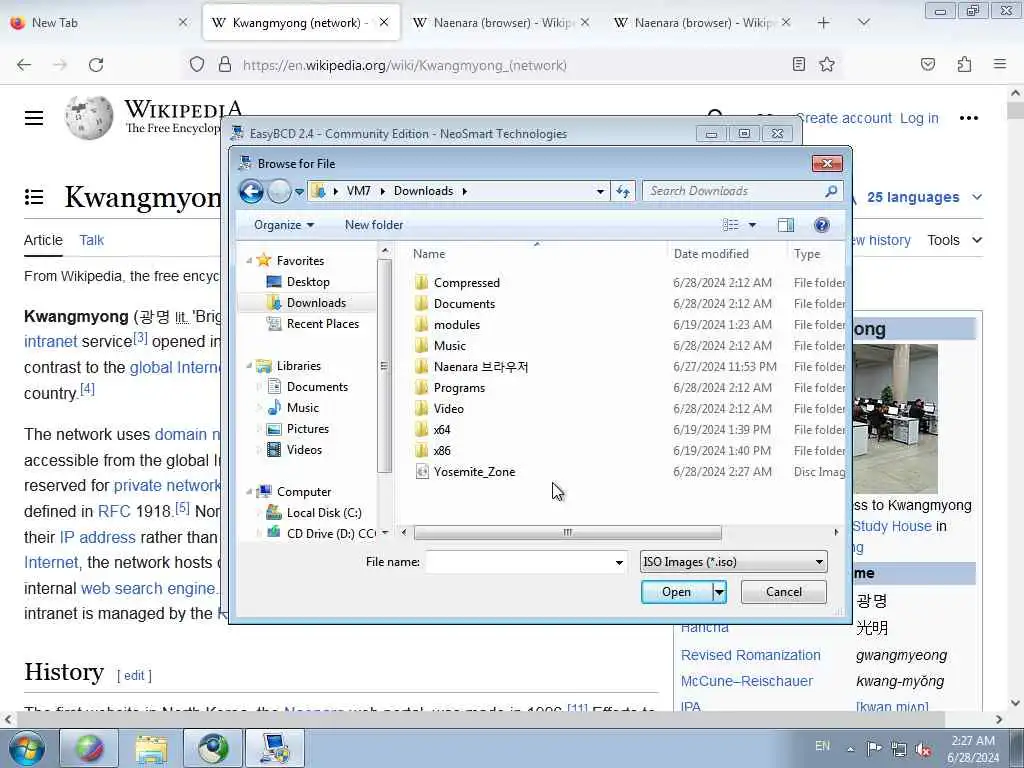
Task: Toggle the Wikipedia table of contents icon
Action: (x=34, y=197)
